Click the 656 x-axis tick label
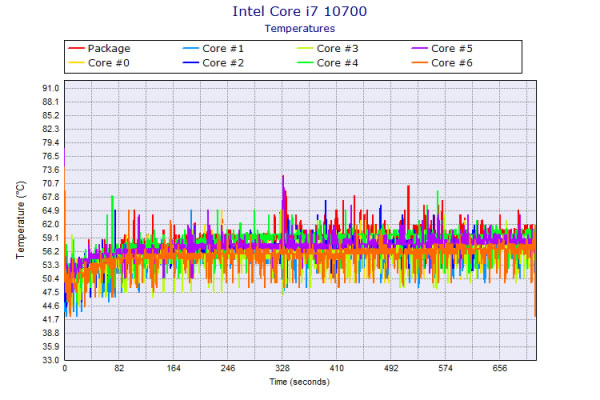The image size is (600, 400). click(x=500, y=369)
